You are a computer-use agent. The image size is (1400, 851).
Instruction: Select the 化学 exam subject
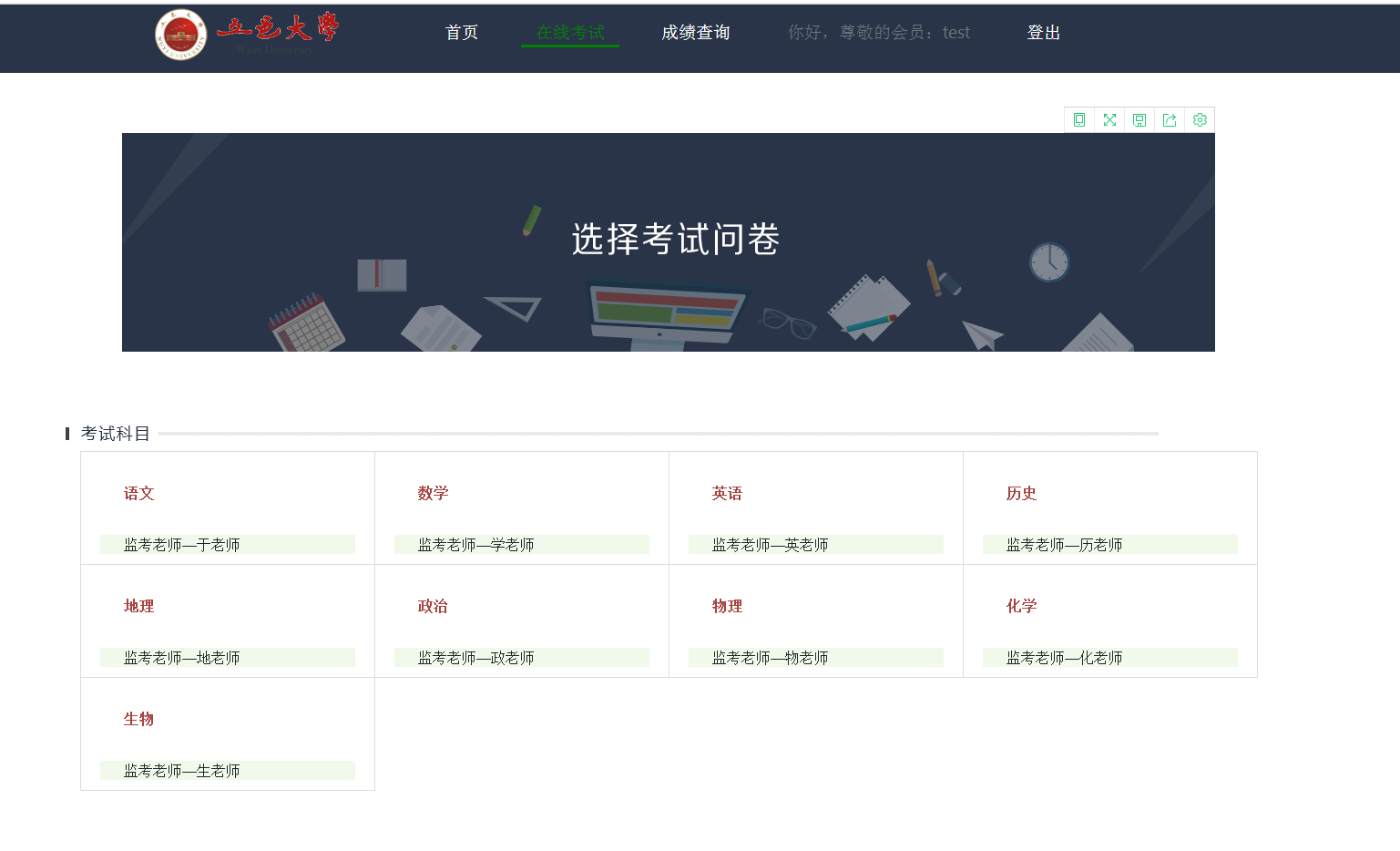tap(1022, 607)
